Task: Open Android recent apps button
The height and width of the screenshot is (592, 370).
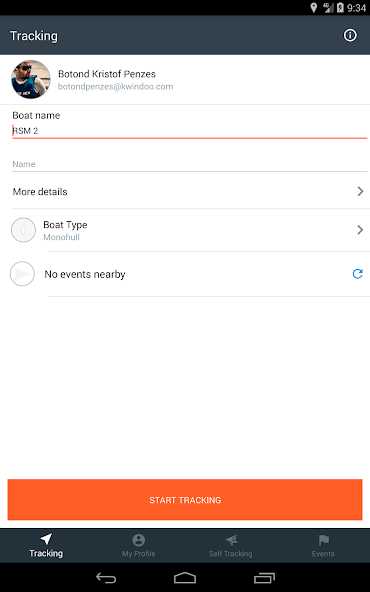Action: click(x=264, y=578)
